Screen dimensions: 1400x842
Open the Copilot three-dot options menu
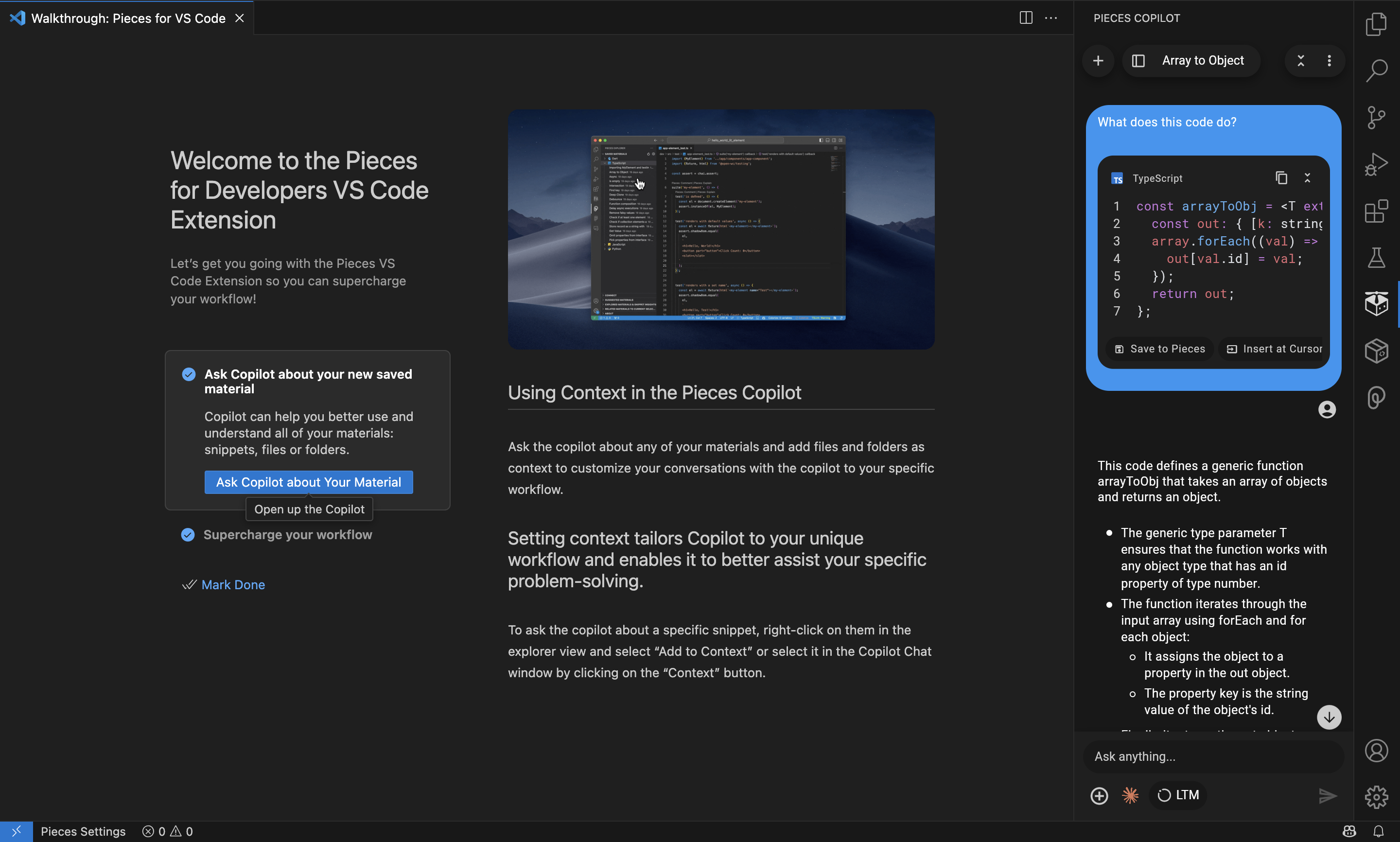pyautogui.click(x=1329, y=61)
